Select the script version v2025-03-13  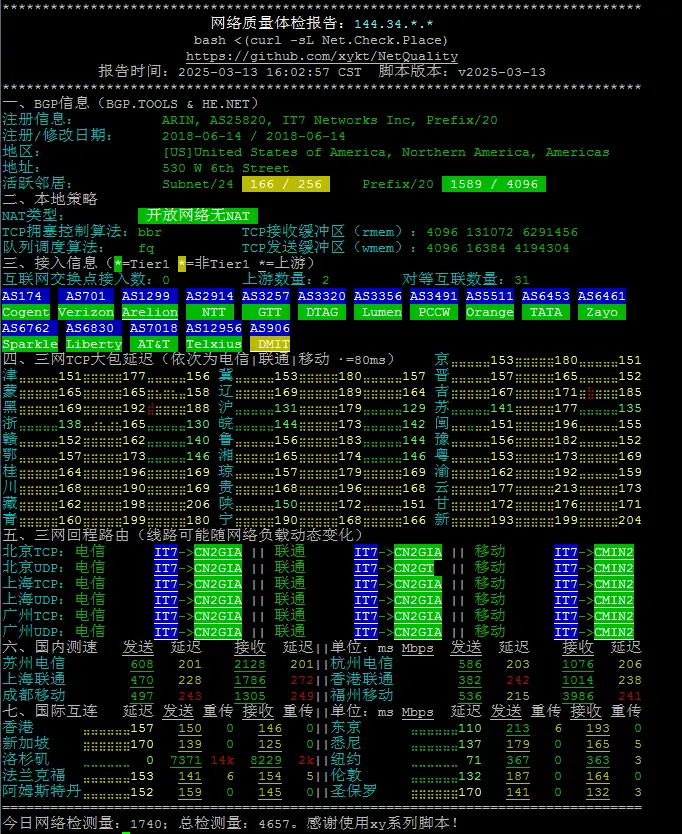click(502, 72)
